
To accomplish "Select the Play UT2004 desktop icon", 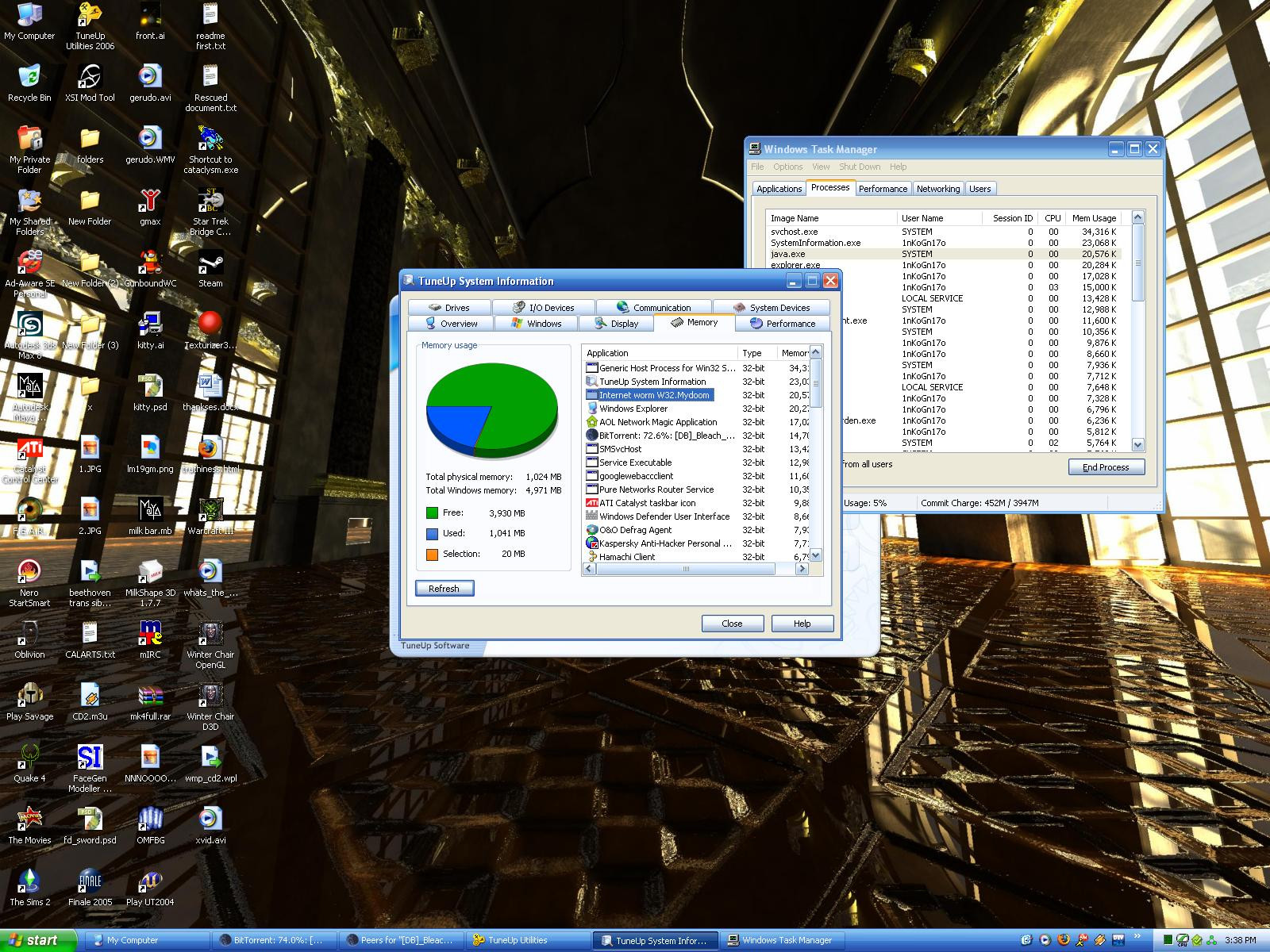I will tap(150, 888).
